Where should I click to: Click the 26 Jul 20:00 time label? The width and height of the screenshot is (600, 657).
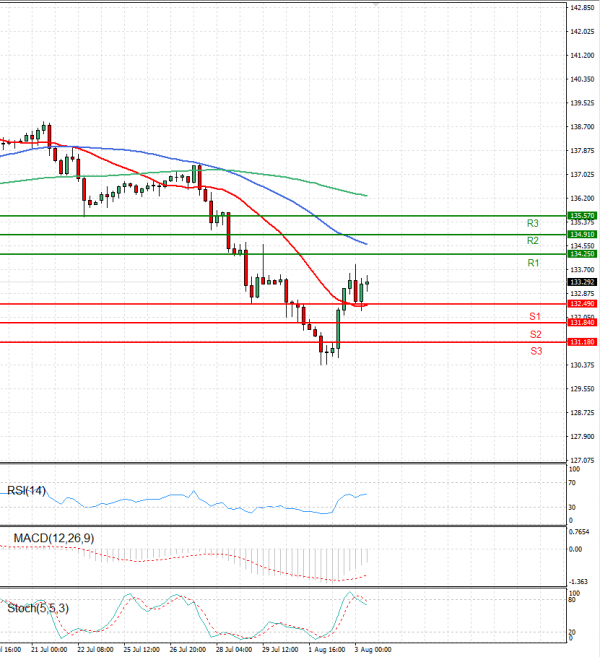[x=188, y=649]
